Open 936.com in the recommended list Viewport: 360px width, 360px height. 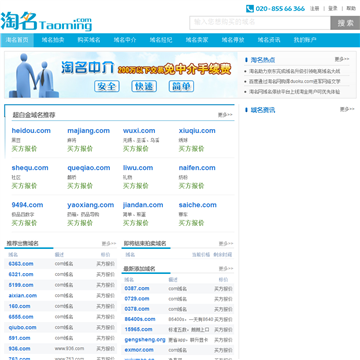tap(19, 349)
